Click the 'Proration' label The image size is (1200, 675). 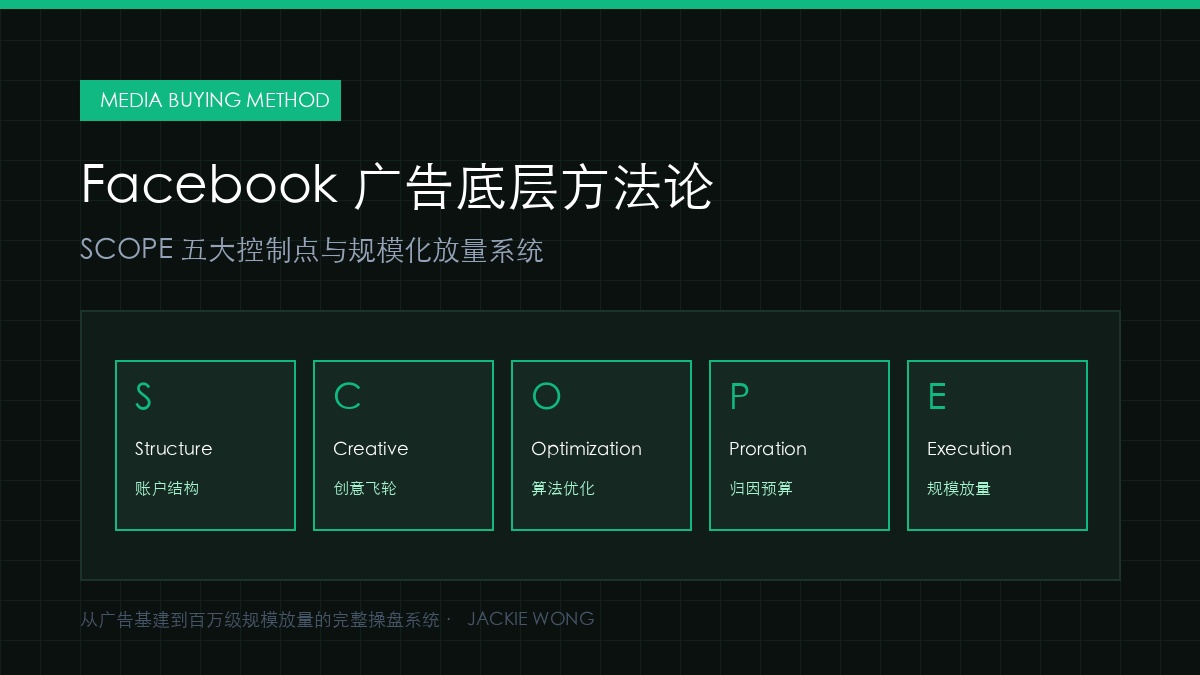[768, 448]
